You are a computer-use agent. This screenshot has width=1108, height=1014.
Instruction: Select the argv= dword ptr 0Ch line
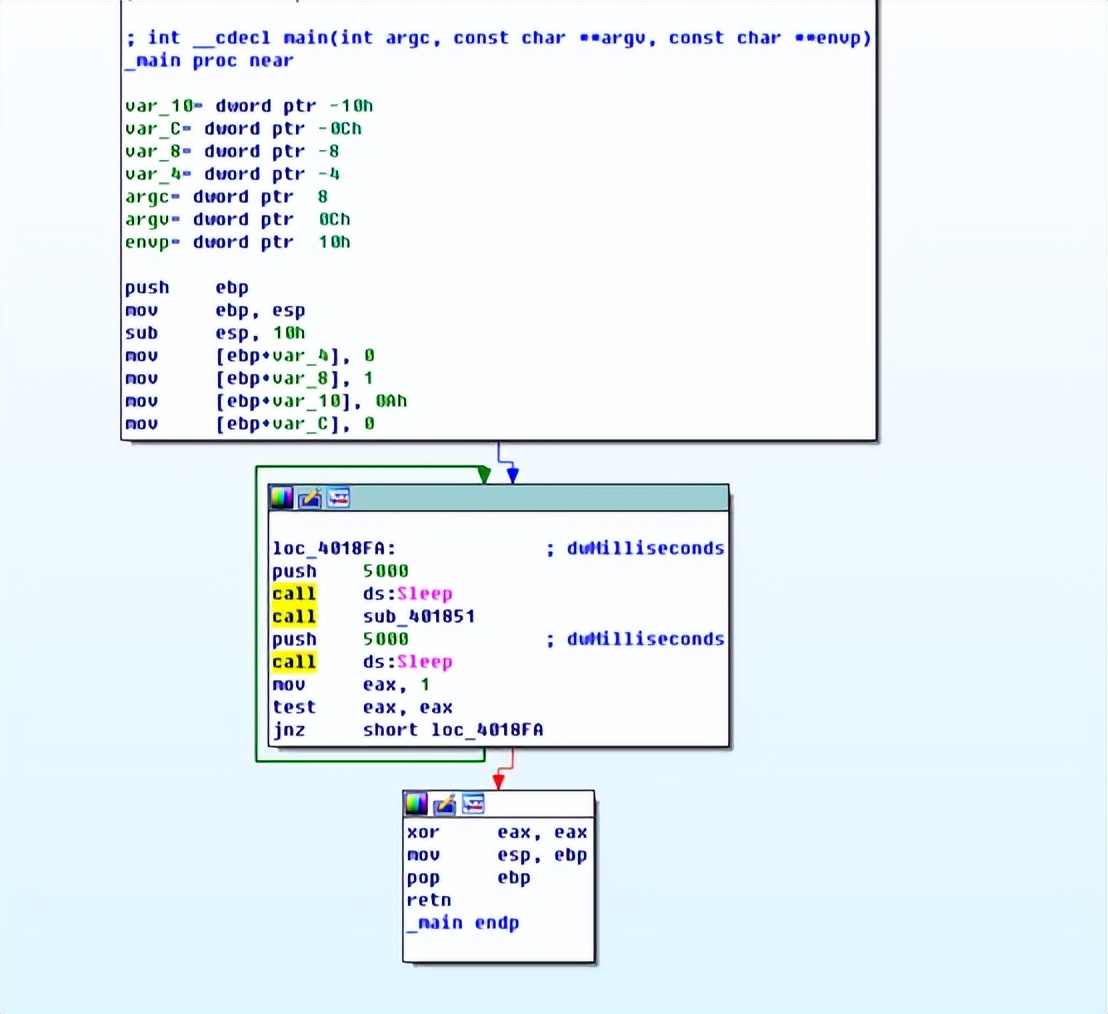[x=237, y=219]
